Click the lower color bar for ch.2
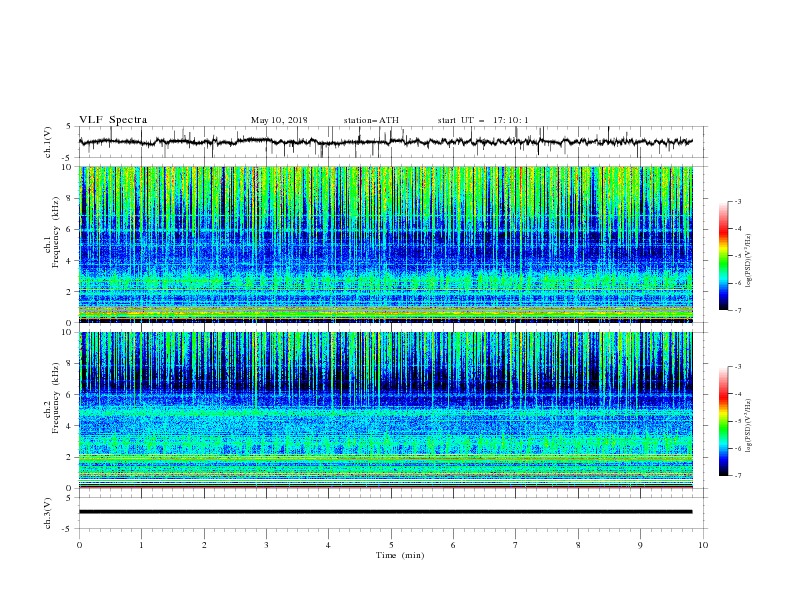This screenshot has height=612, width=792. tap(724, 421)
